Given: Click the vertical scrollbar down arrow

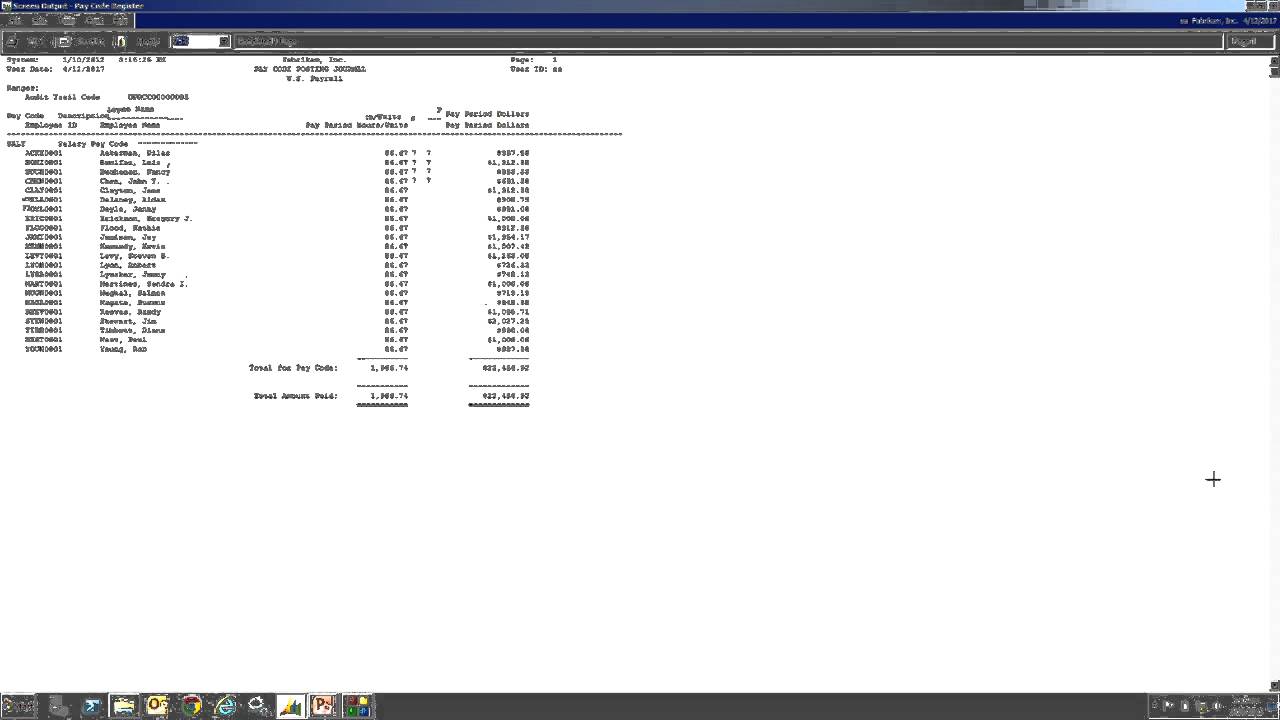Looking at the screenshot, I should click(x=1274, y=686).
